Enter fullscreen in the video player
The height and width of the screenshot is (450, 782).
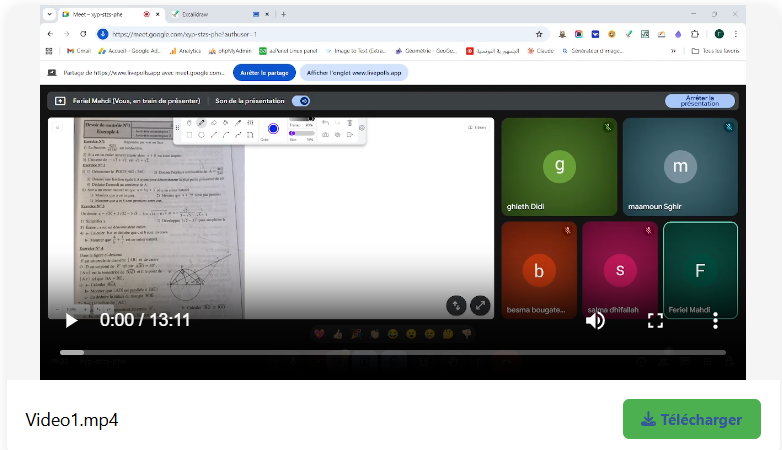point(655,321)
